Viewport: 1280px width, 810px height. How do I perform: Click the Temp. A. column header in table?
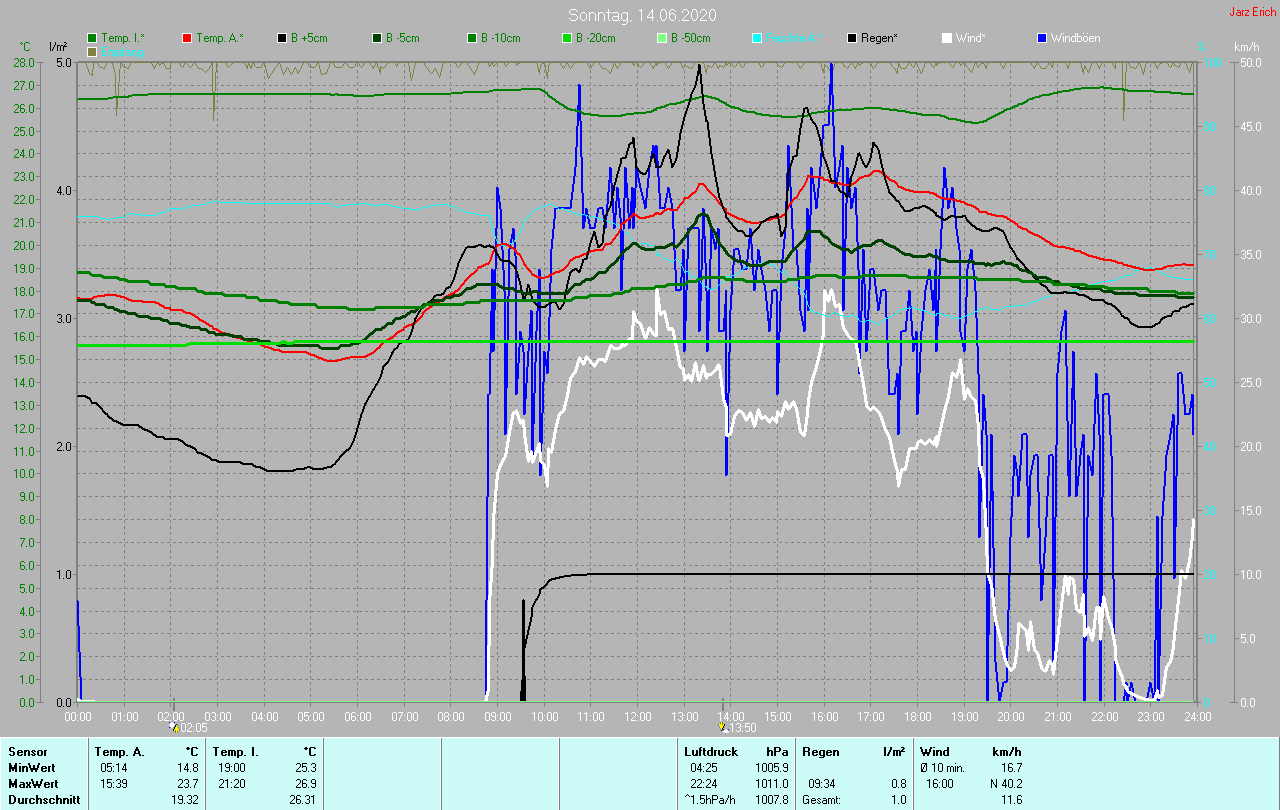[x=119, y=751]
